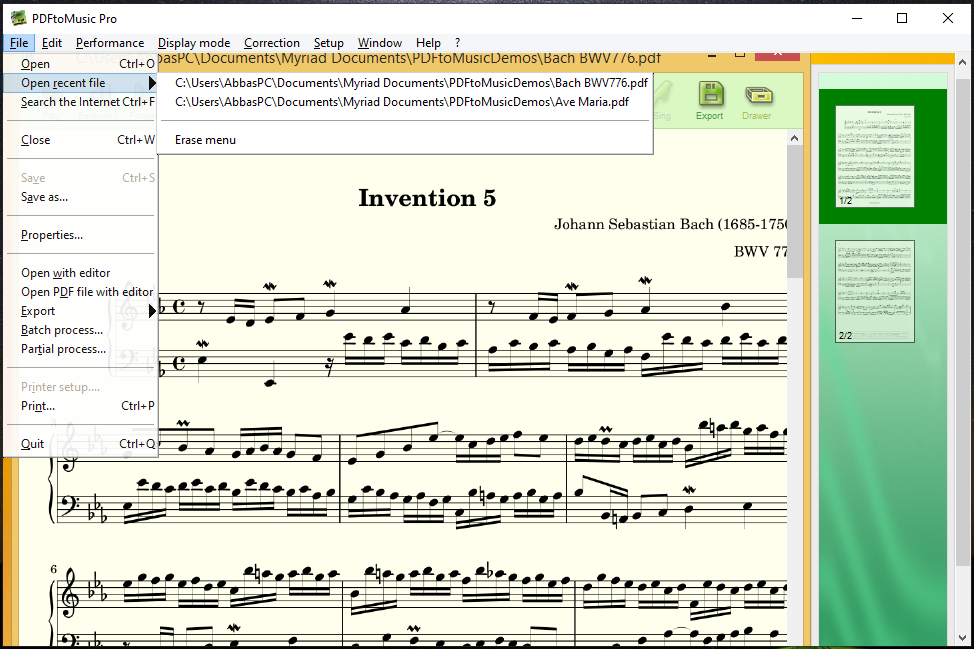Choose Open with editor
The image size is (974, 649).
(81, 273)
